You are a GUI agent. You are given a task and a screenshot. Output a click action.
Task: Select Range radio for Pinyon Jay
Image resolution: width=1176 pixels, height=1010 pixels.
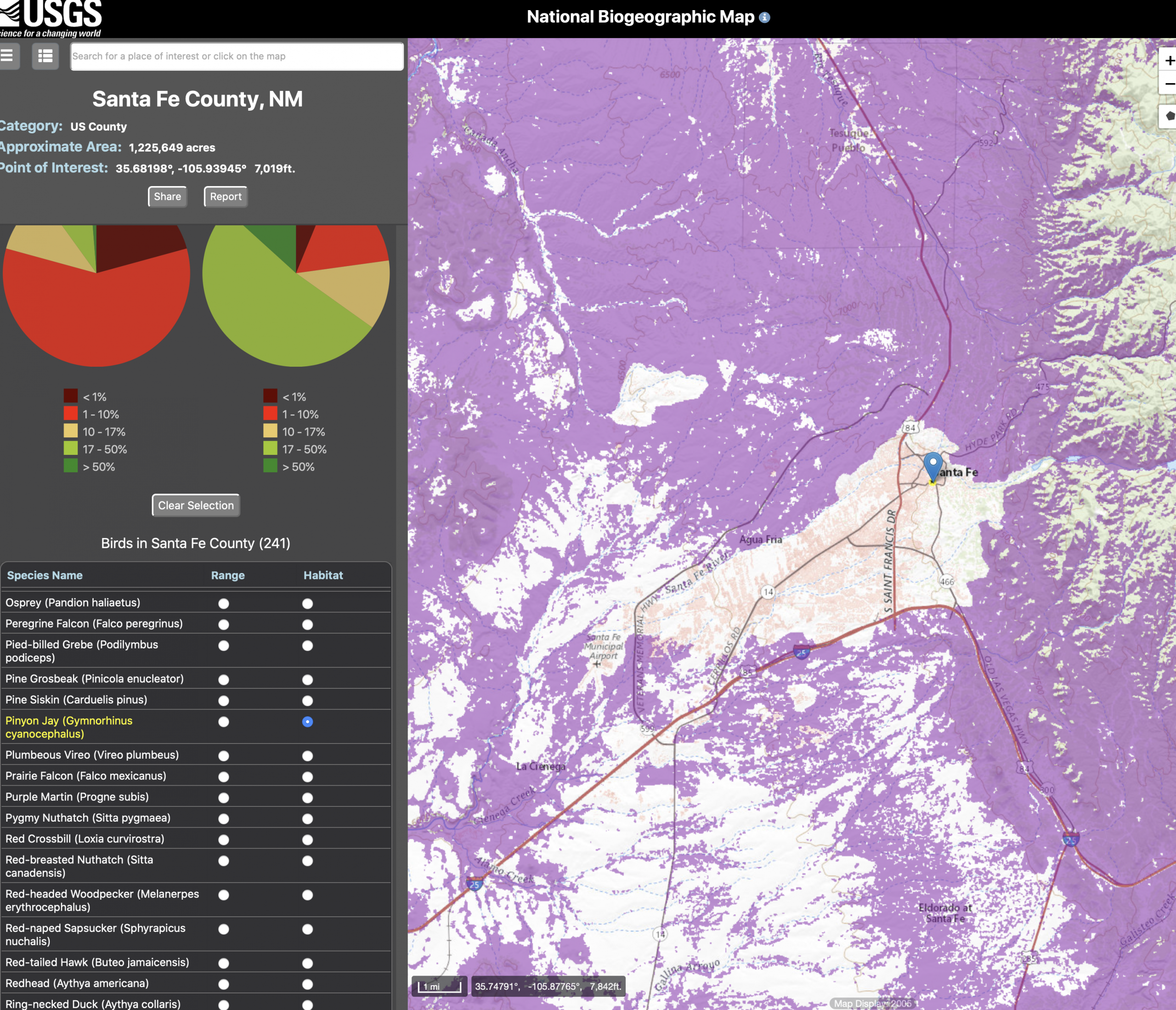(x=224, y=721)
